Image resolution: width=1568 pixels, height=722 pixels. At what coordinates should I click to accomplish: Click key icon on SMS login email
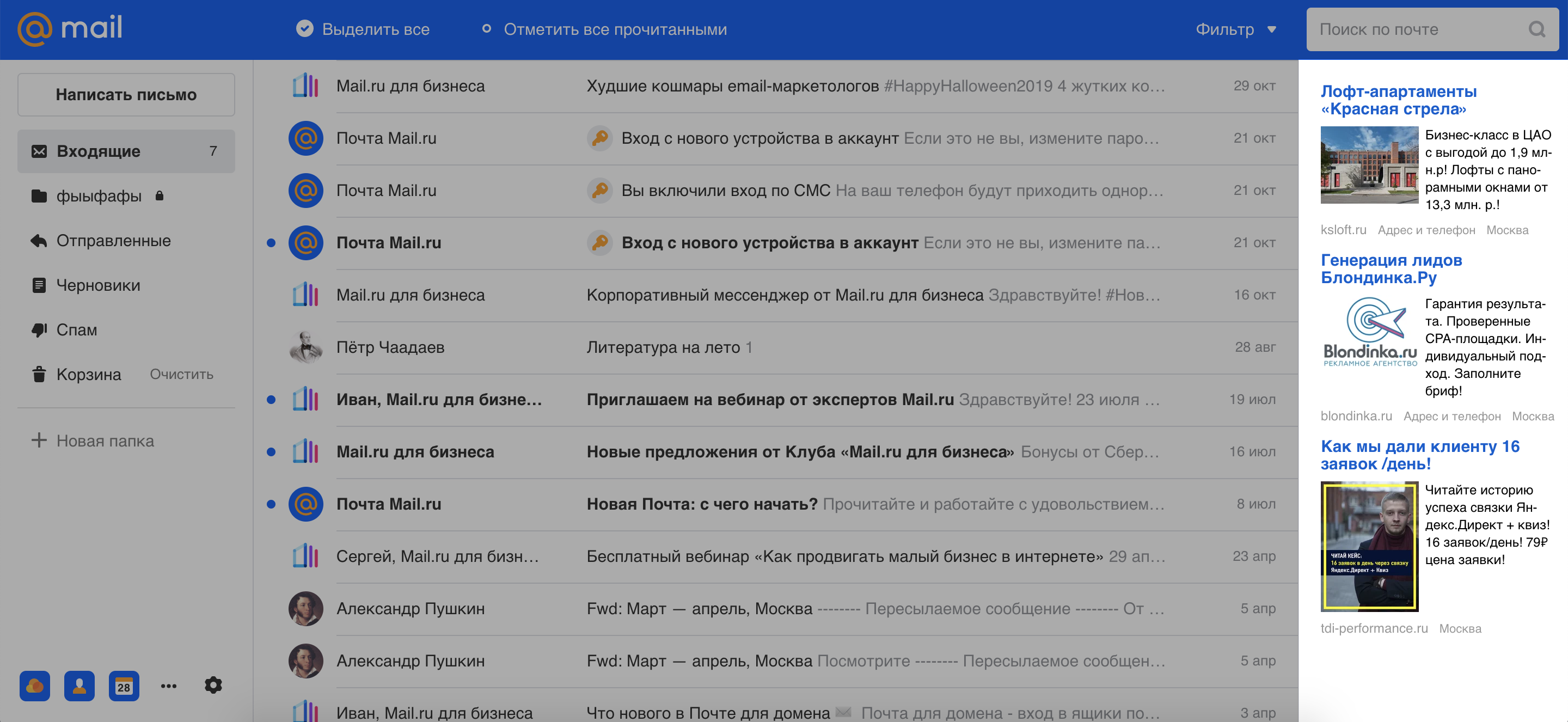click(599, 191)
